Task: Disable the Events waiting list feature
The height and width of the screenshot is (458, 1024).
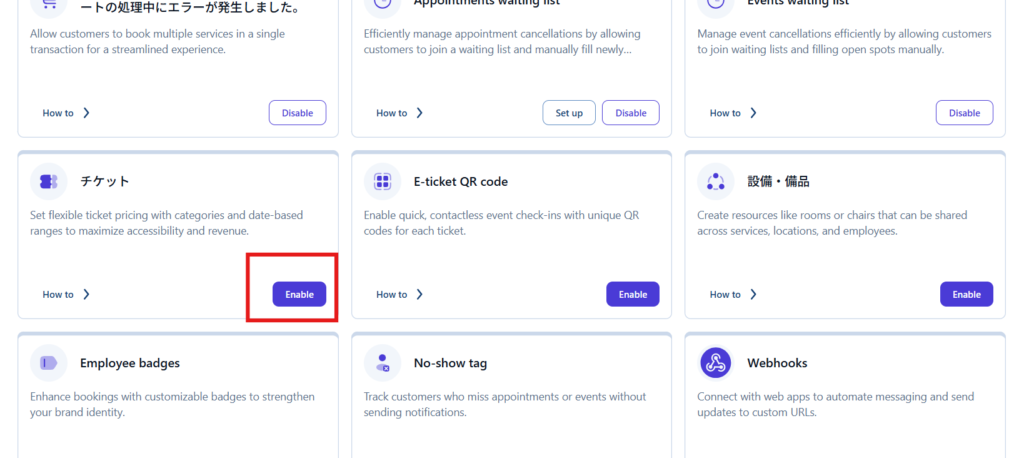Action: pyautogui.click(x=964, y=113)
